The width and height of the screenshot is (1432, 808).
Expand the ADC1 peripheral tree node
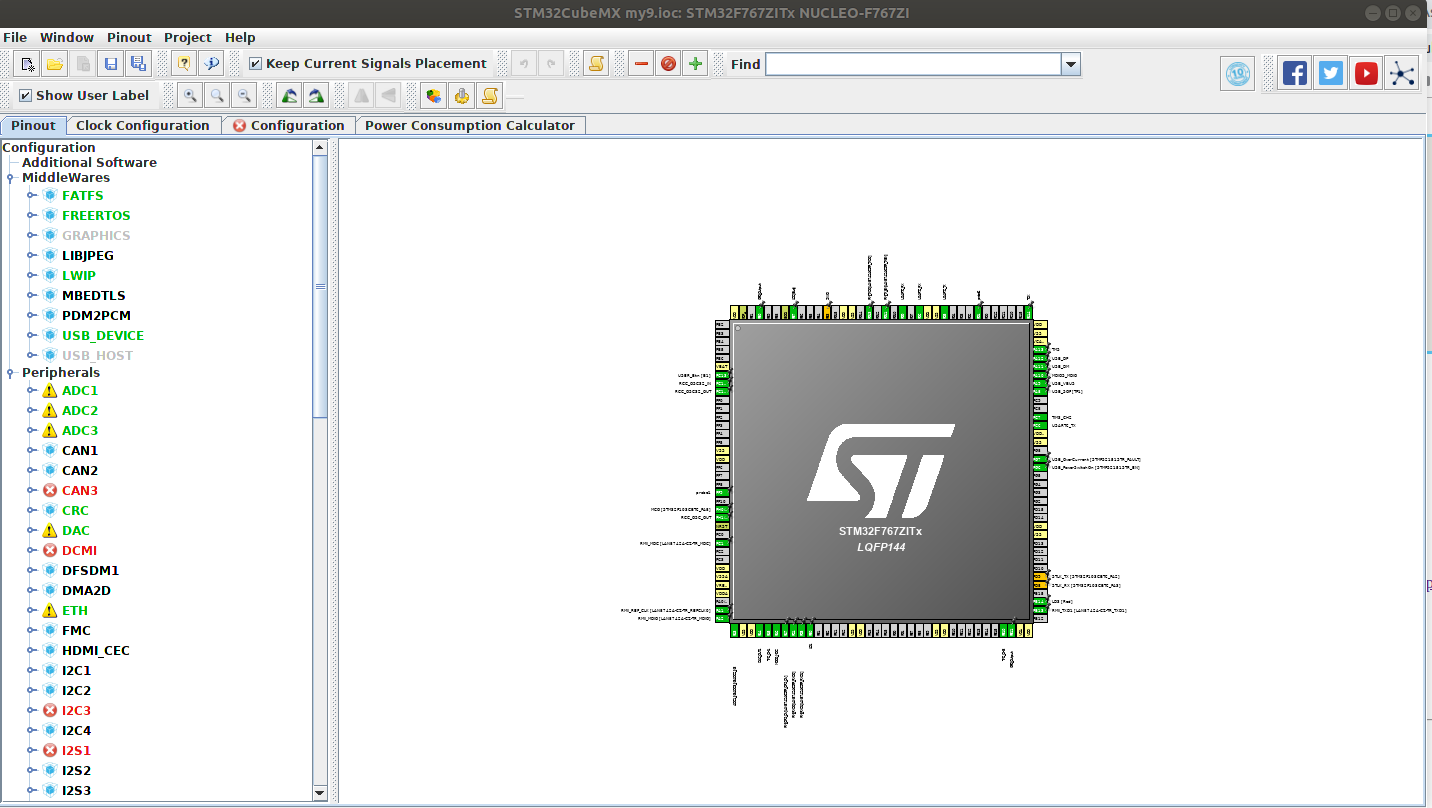coord(32,390)
